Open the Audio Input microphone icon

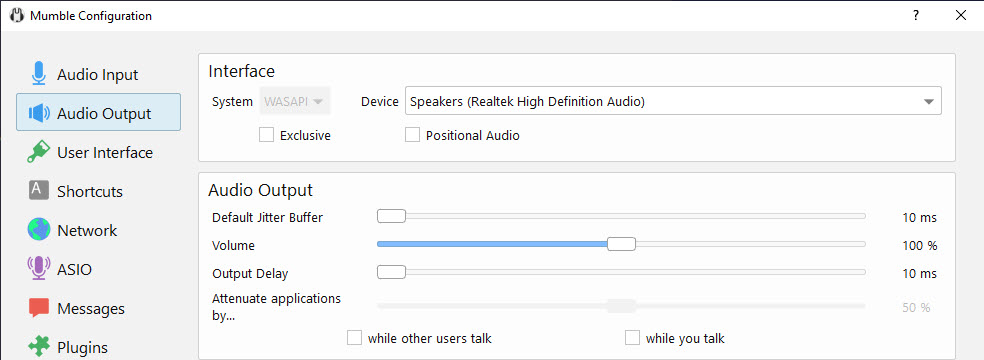pos(39,74)
